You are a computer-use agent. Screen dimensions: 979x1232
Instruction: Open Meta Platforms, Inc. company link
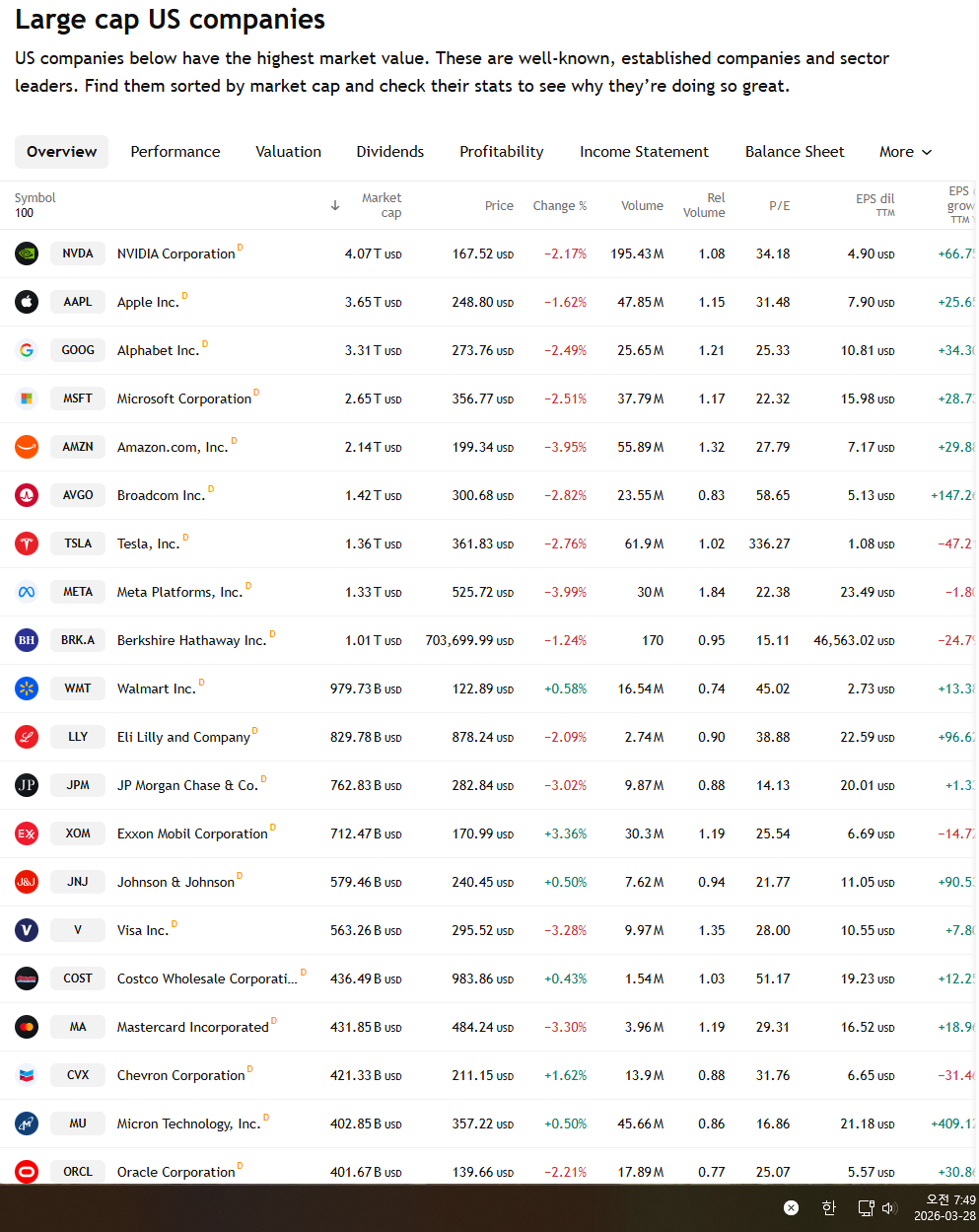point(179,592)
